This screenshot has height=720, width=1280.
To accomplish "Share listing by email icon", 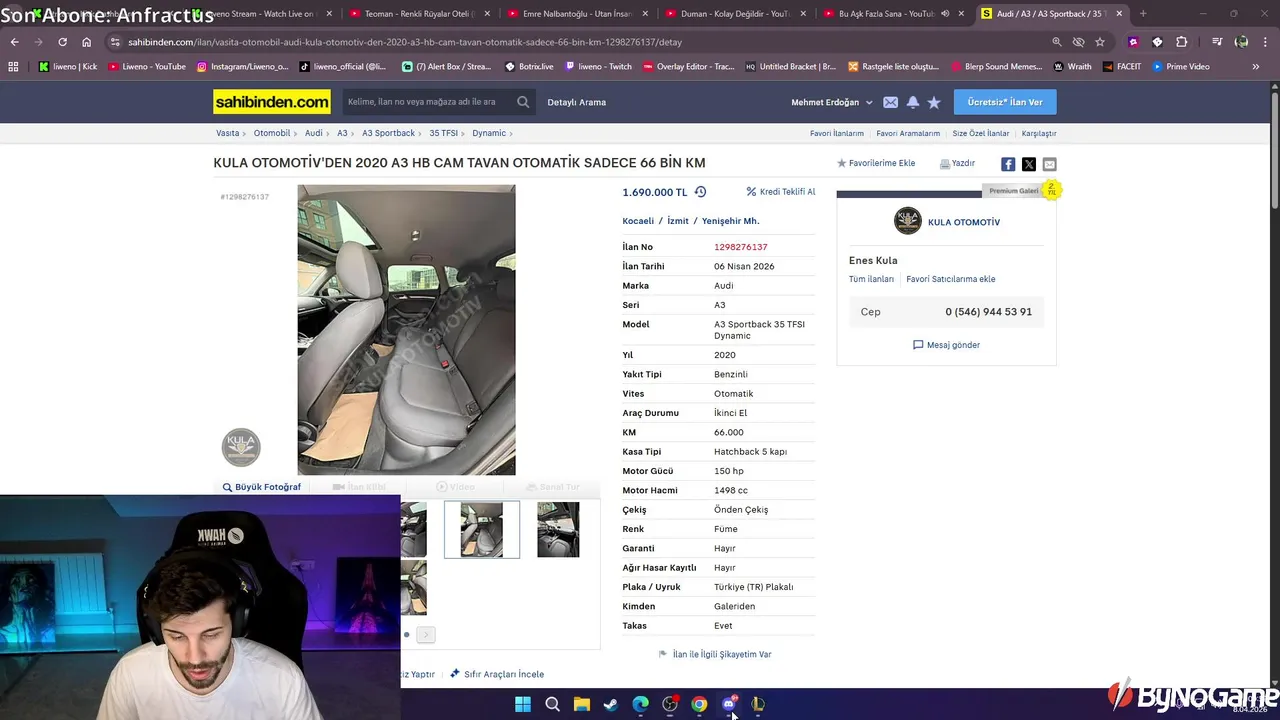I will pyautogui.click(x=1049, y=164).
